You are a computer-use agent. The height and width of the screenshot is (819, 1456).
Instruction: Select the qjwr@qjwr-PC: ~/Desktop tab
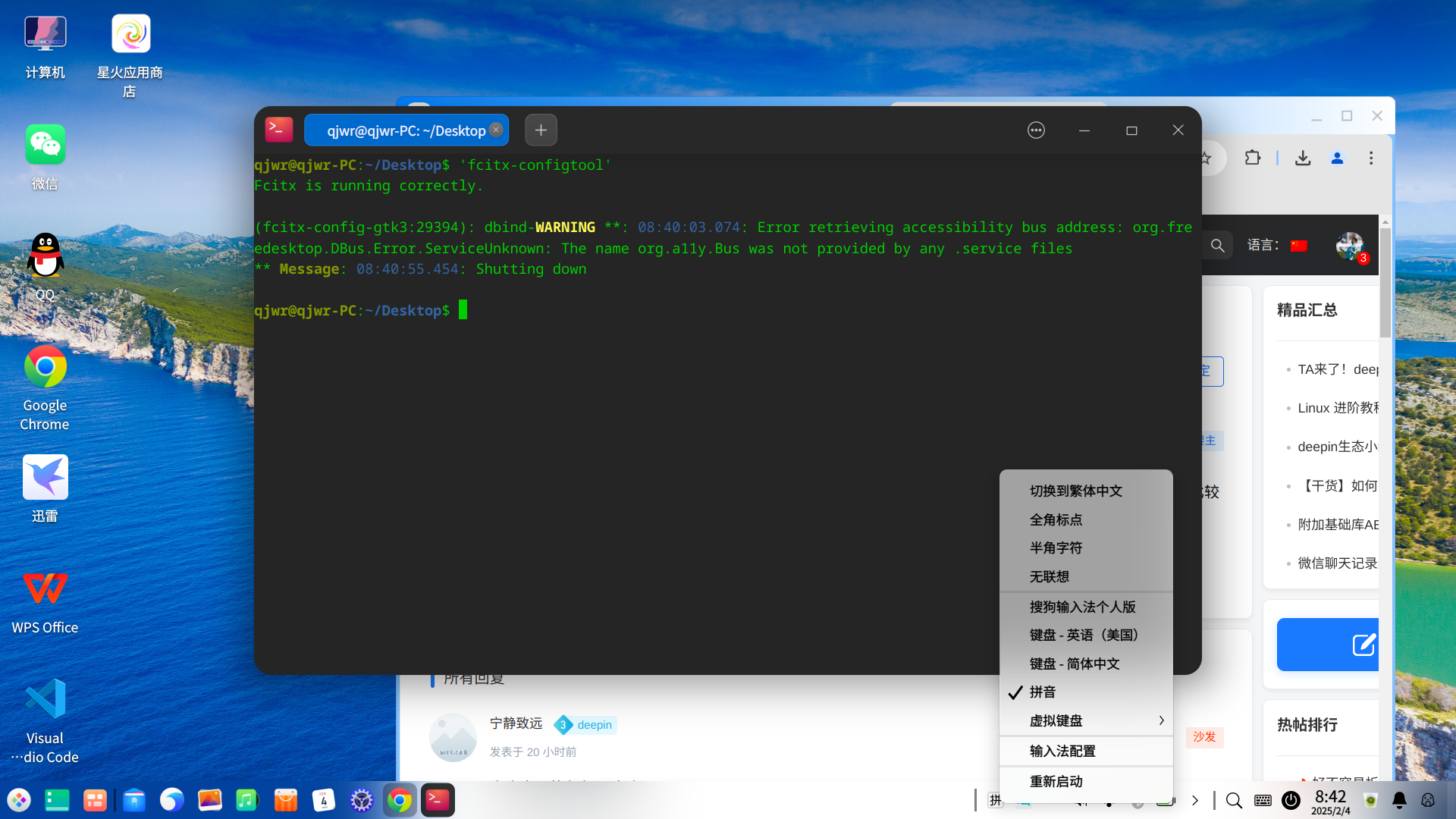[x=406, y=130]
